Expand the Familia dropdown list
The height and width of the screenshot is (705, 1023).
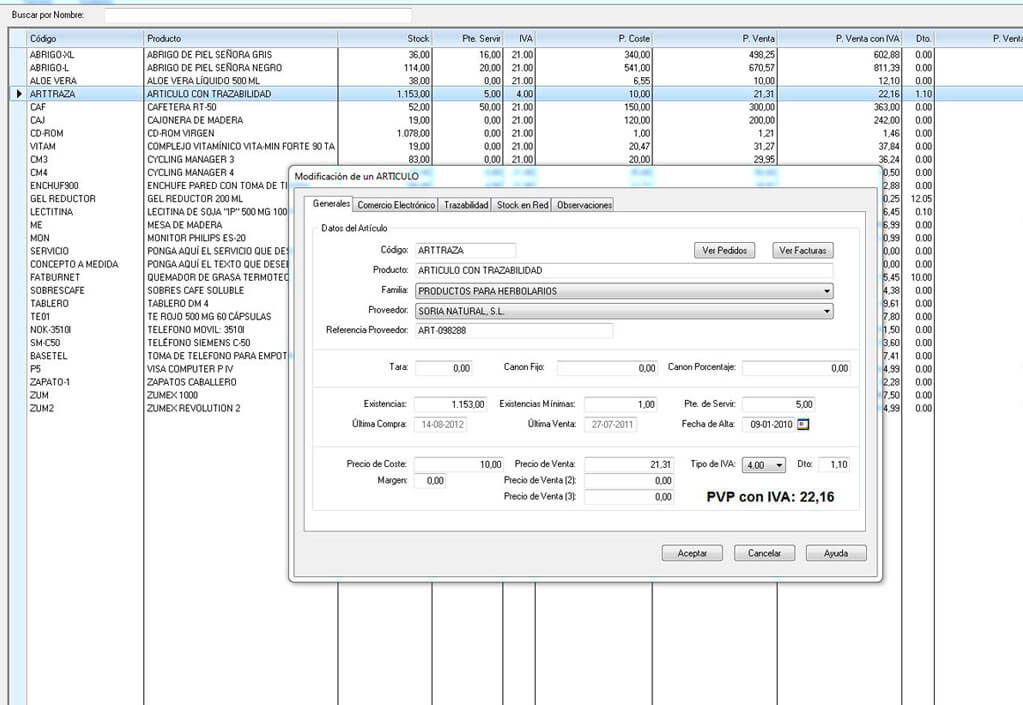point(826,291)
